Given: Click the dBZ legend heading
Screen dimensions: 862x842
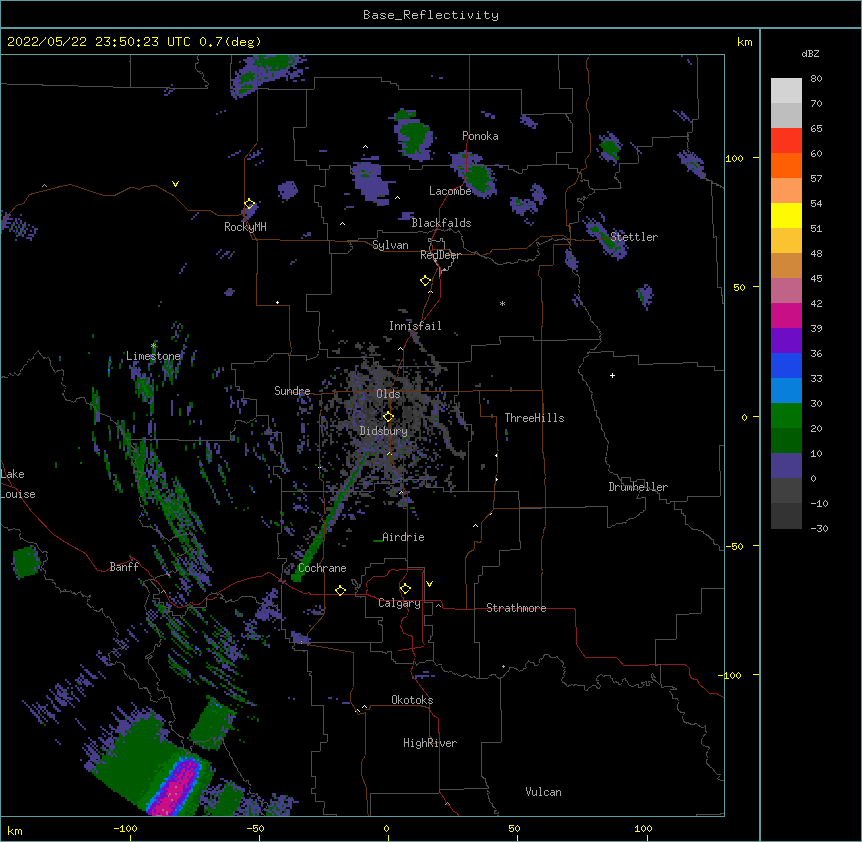Looking at the screenshot, I should pyautogui.click(x=810, y=53).
